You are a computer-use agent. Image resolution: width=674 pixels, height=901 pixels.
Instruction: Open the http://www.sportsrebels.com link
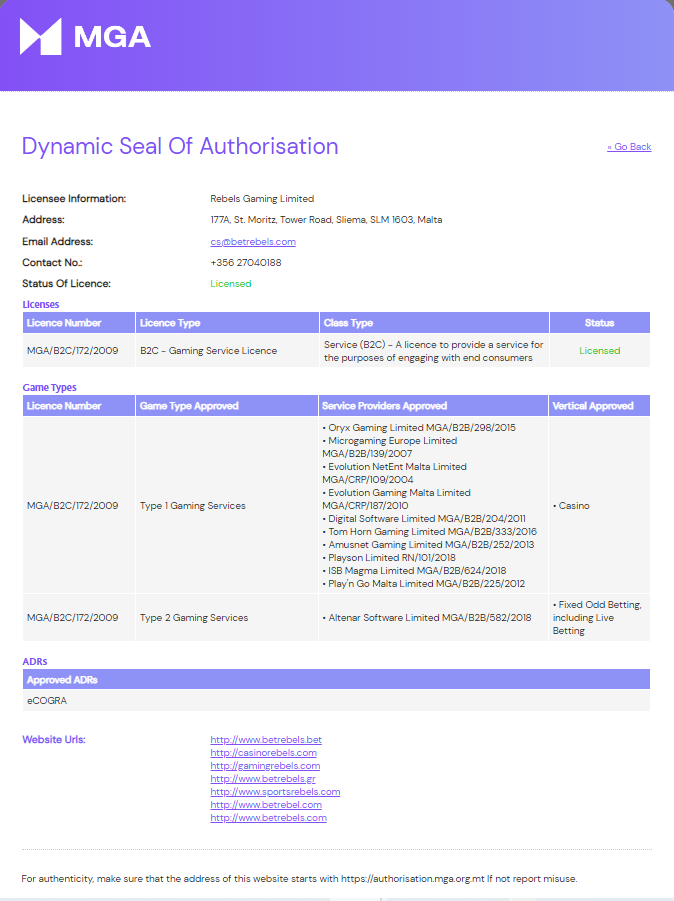pos(275,792)
